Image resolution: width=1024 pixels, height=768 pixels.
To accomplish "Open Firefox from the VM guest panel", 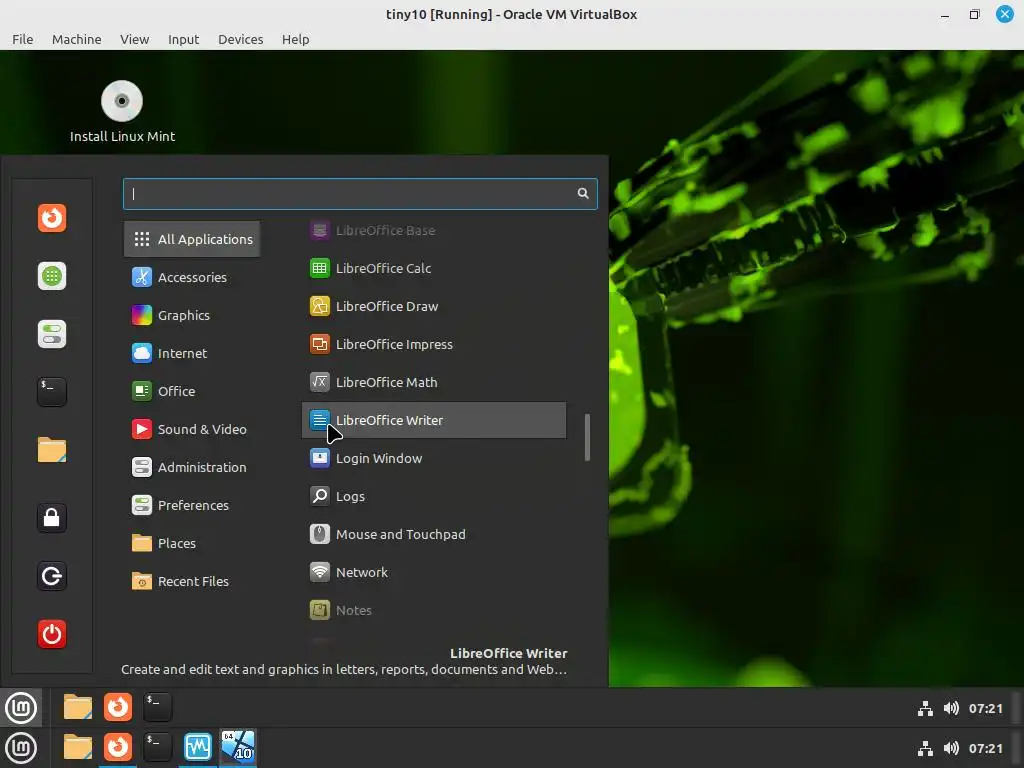I will tap(118, 707).
